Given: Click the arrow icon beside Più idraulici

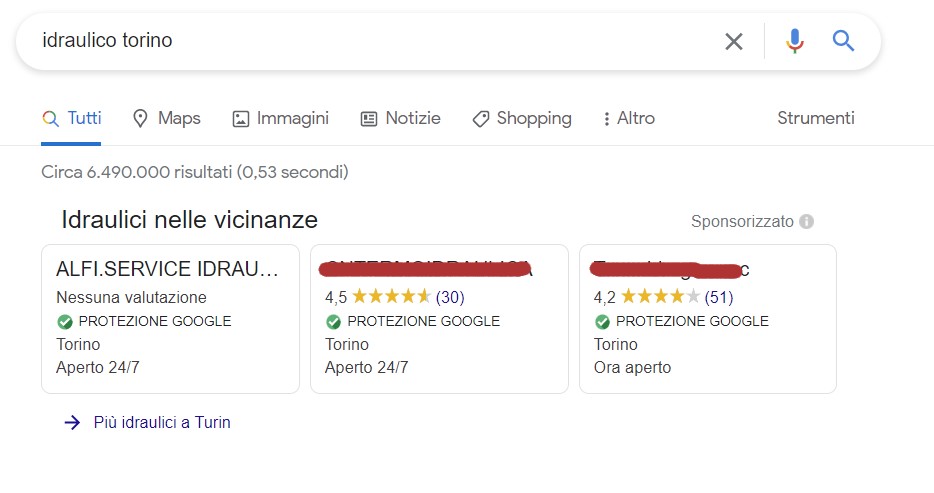Looking at the screenshot, I should (72, 422).
